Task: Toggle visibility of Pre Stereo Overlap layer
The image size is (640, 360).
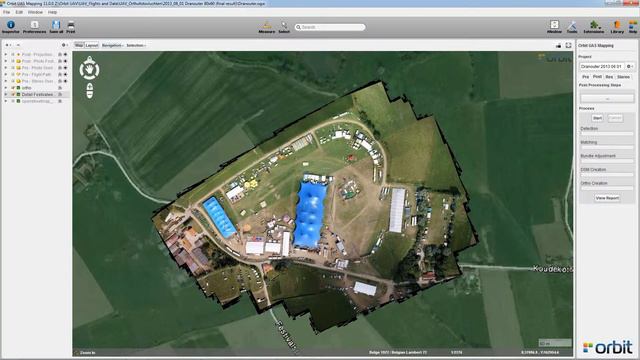Action: coord(13,81)
